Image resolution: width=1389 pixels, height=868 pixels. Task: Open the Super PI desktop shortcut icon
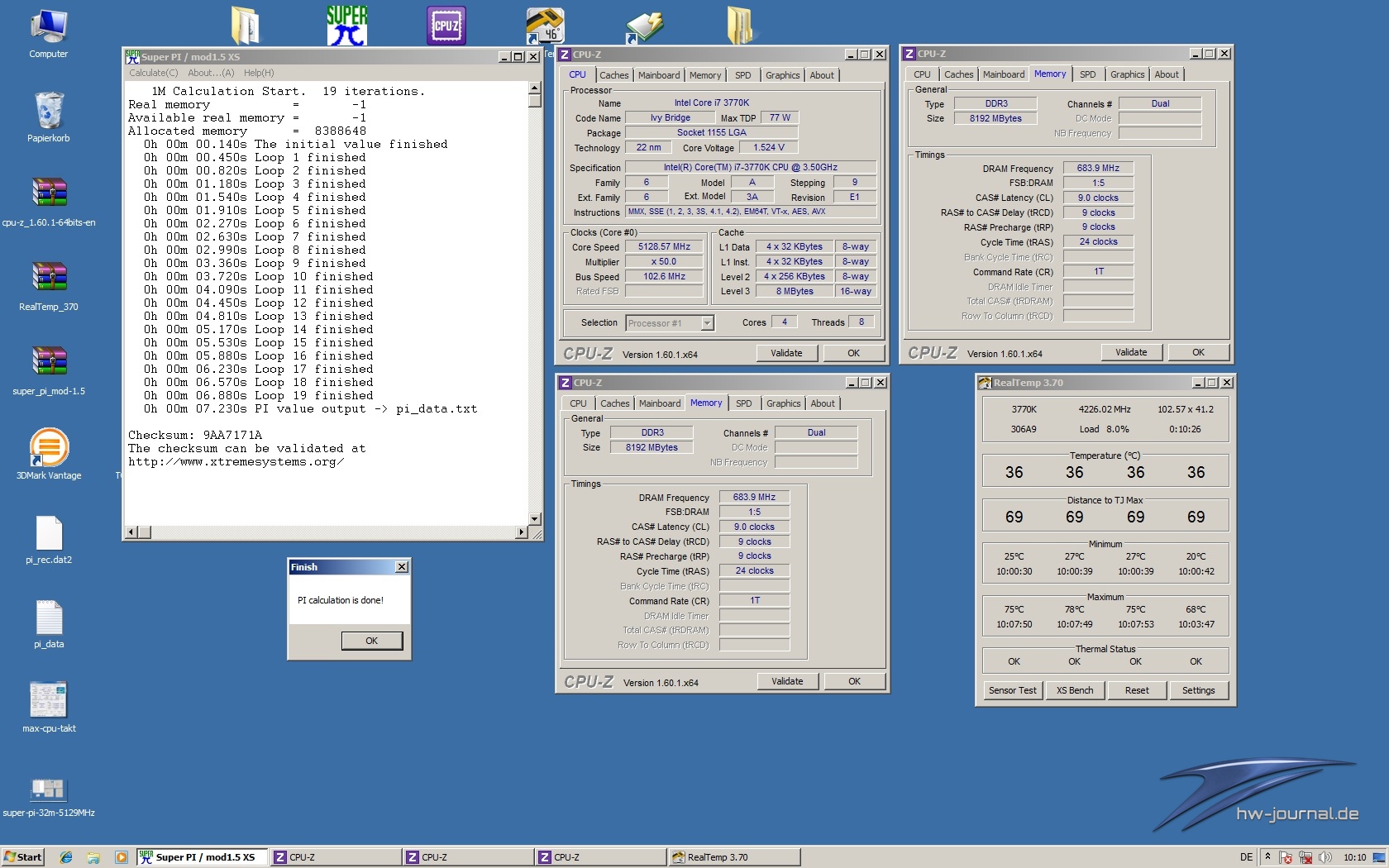coord(347,26)
